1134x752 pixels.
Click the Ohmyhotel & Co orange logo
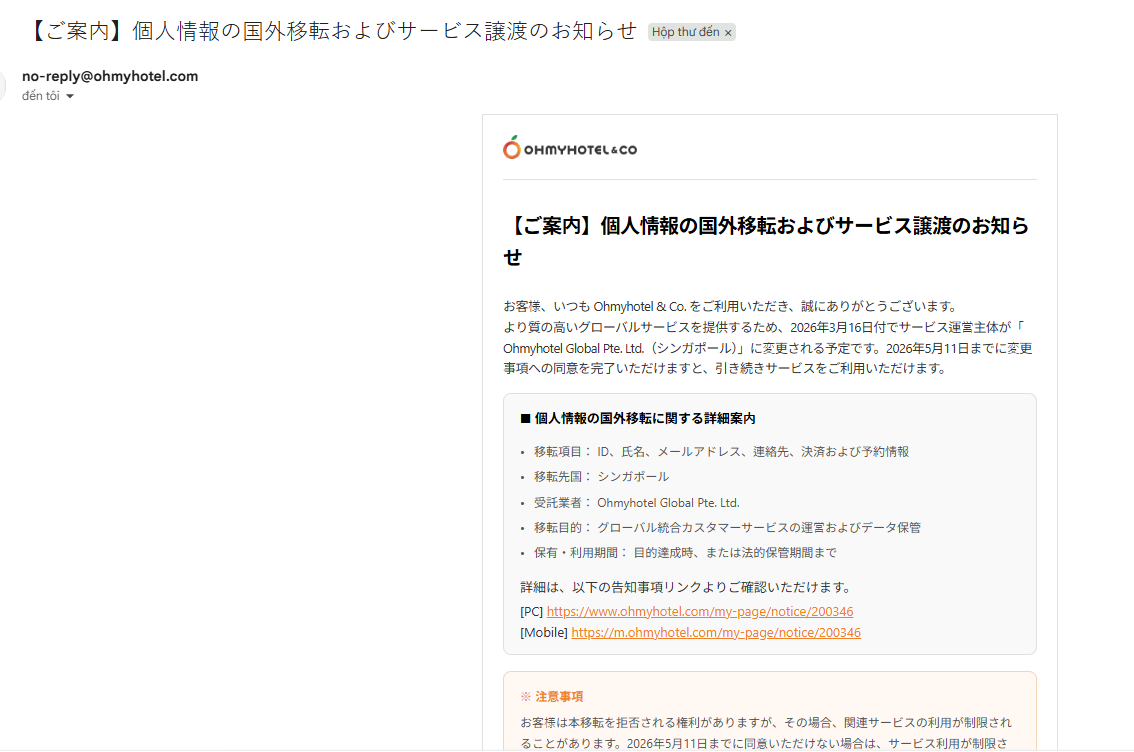pos(570,148)
